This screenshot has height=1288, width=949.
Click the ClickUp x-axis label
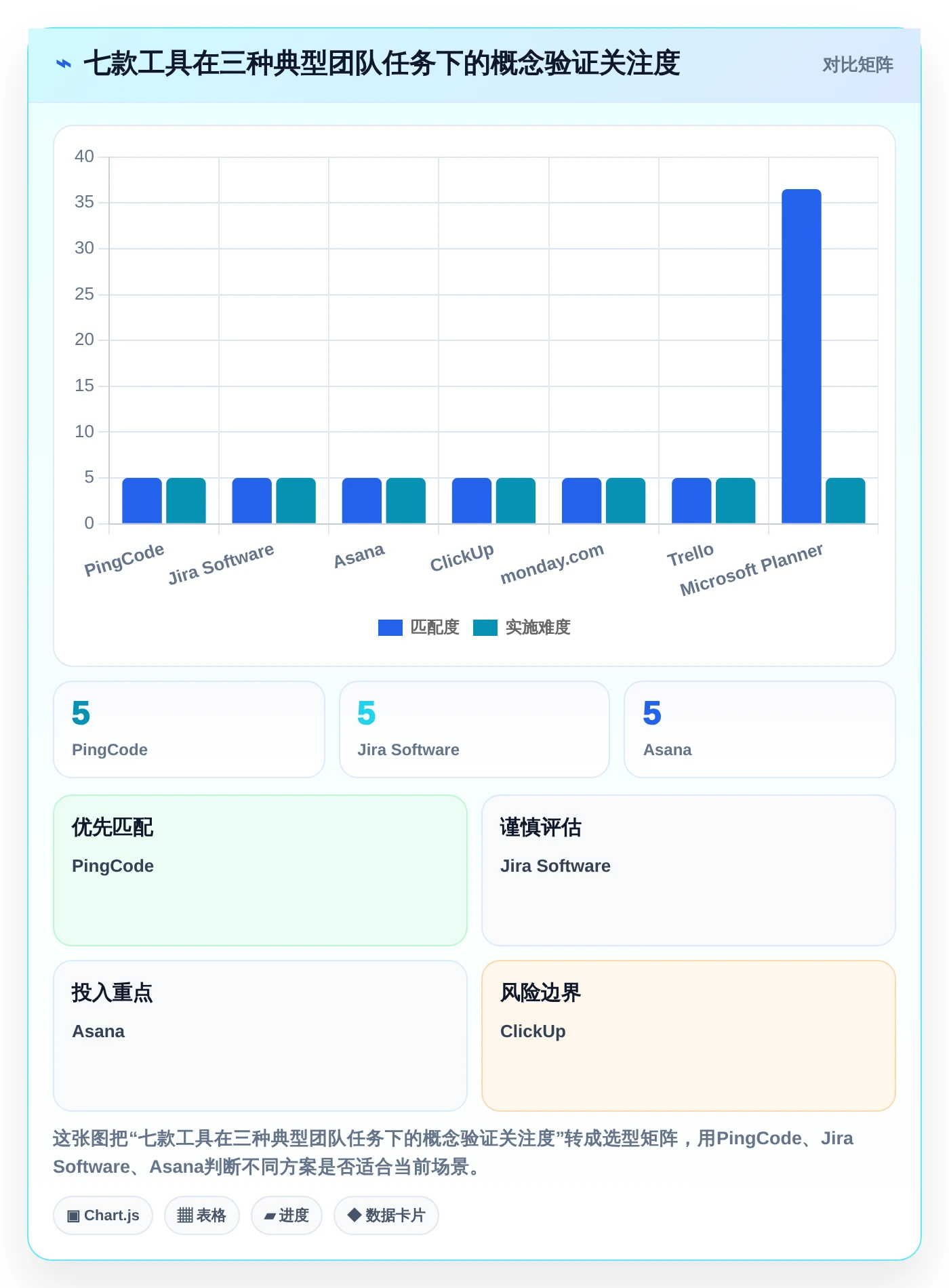coord(462,557)
